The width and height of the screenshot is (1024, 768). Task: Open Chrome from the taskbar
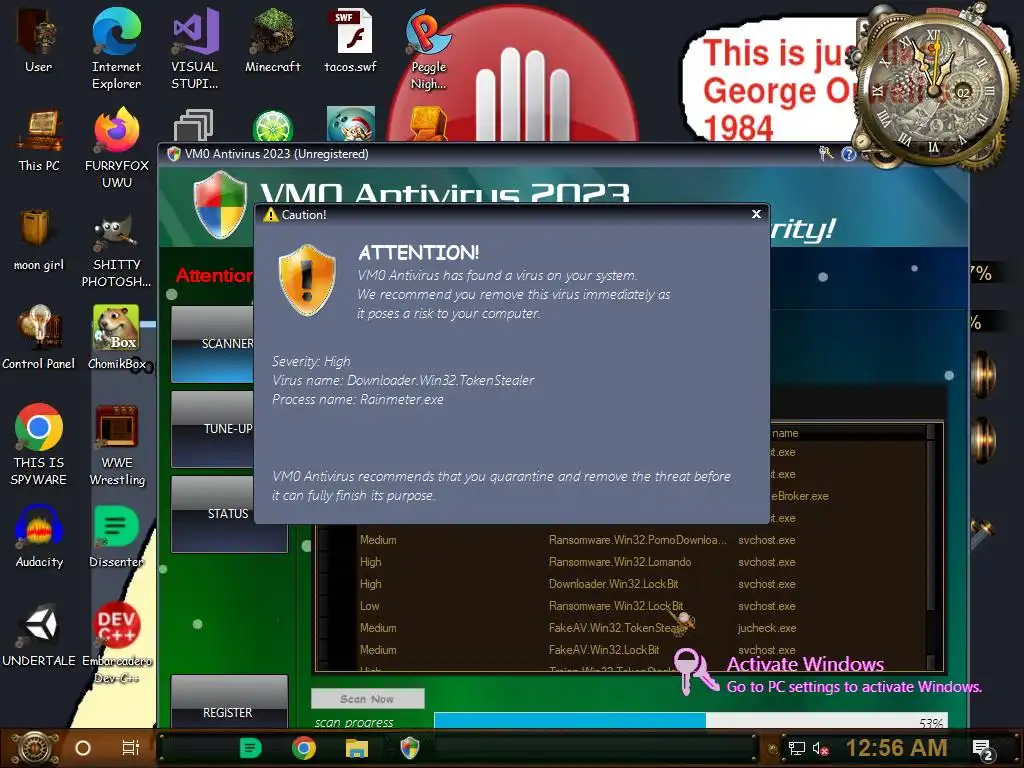[x=304, y=748]
